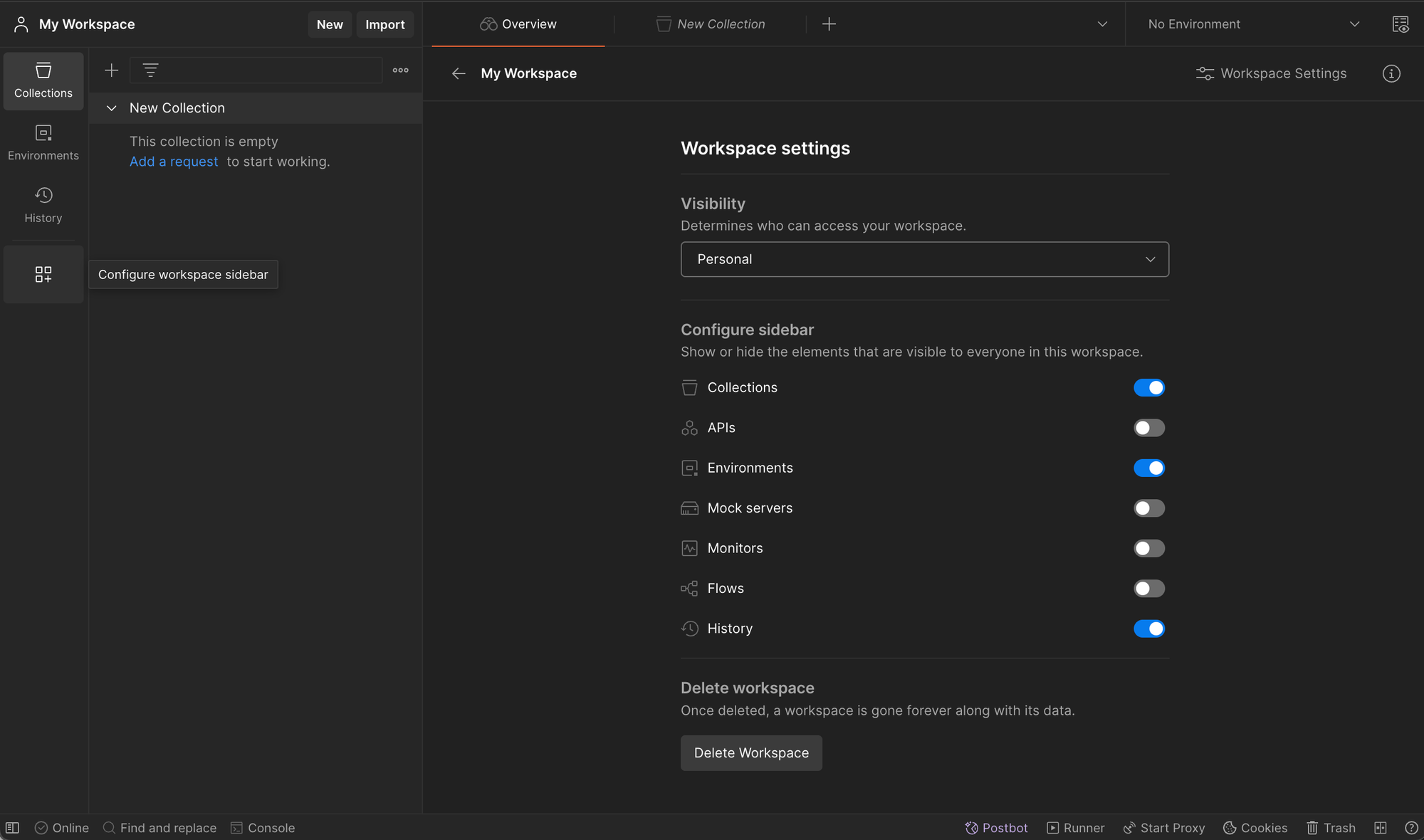This screenshot has width=1424, height=840.
Task: Open Postbot in the status bar
Action: 996,828
